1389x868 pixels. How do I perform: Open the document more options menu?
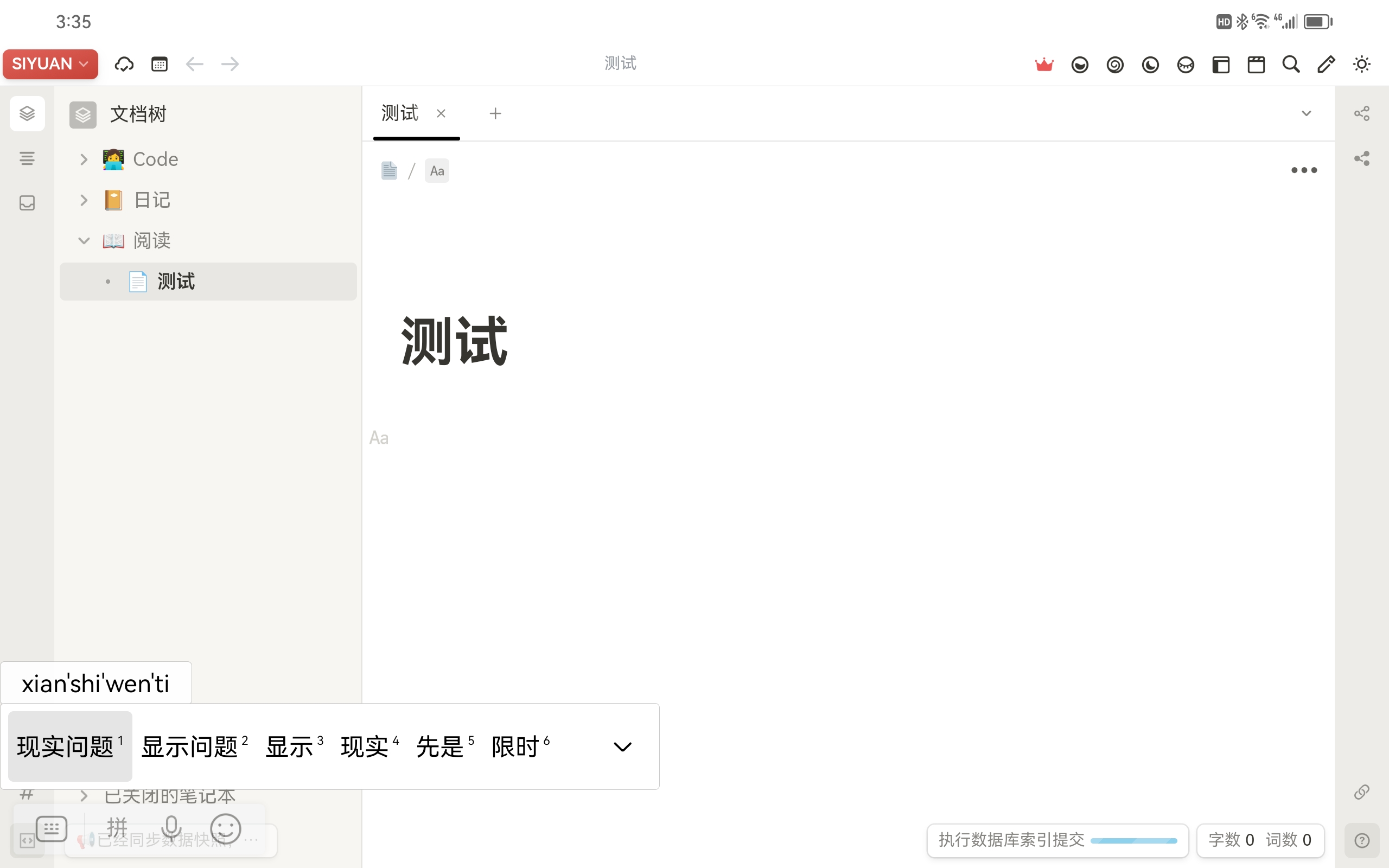tap(1304, 170)
